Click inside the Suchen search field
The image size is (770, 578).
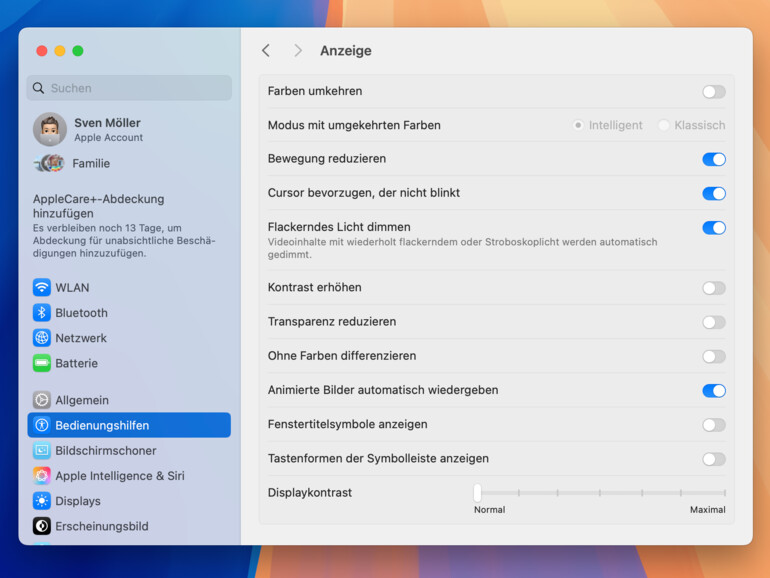coord(129,88)
